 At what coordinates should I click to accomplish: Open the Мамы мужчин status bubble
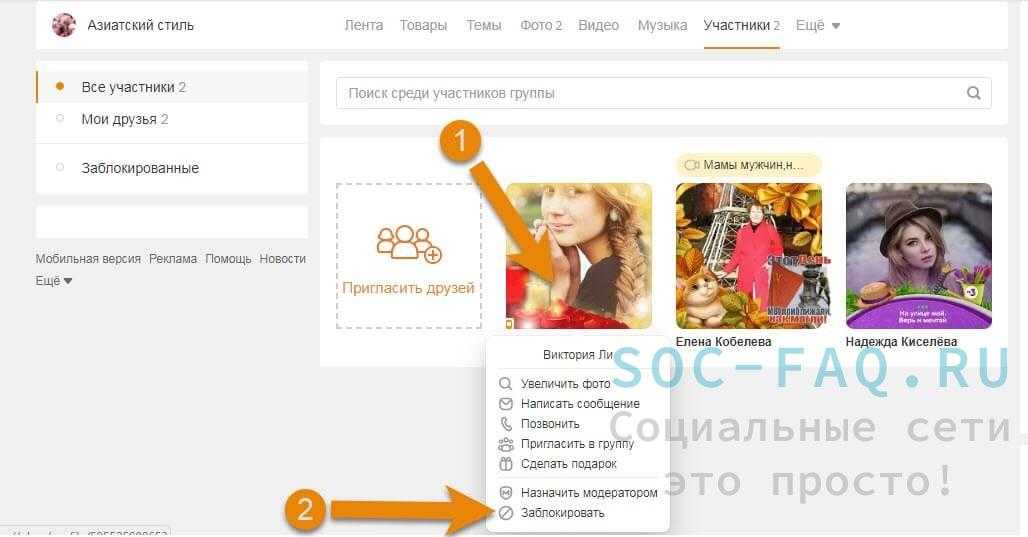coord(748,165)
